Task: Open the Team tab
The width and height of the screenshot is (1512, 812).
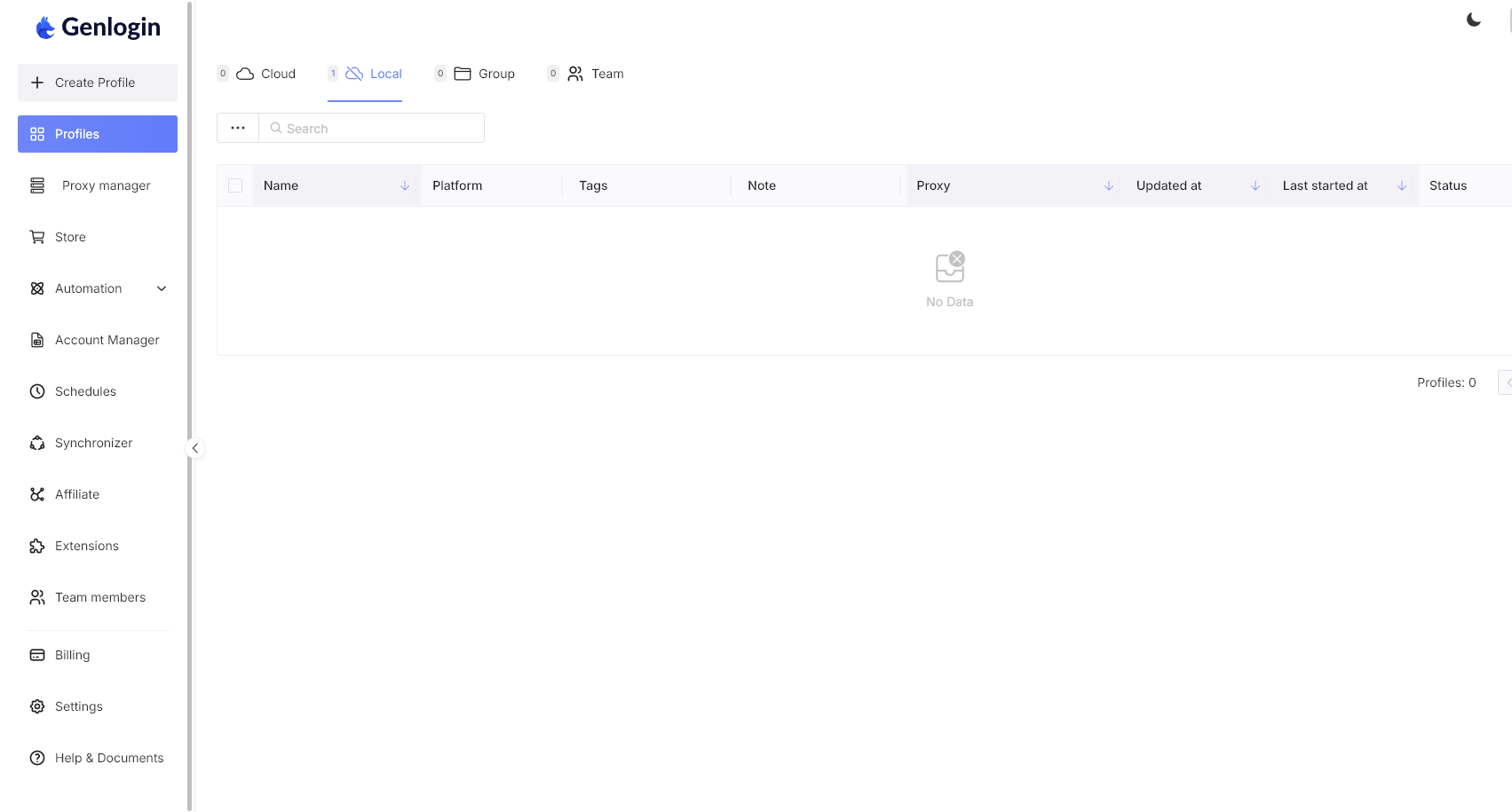Action: (586, 74)
